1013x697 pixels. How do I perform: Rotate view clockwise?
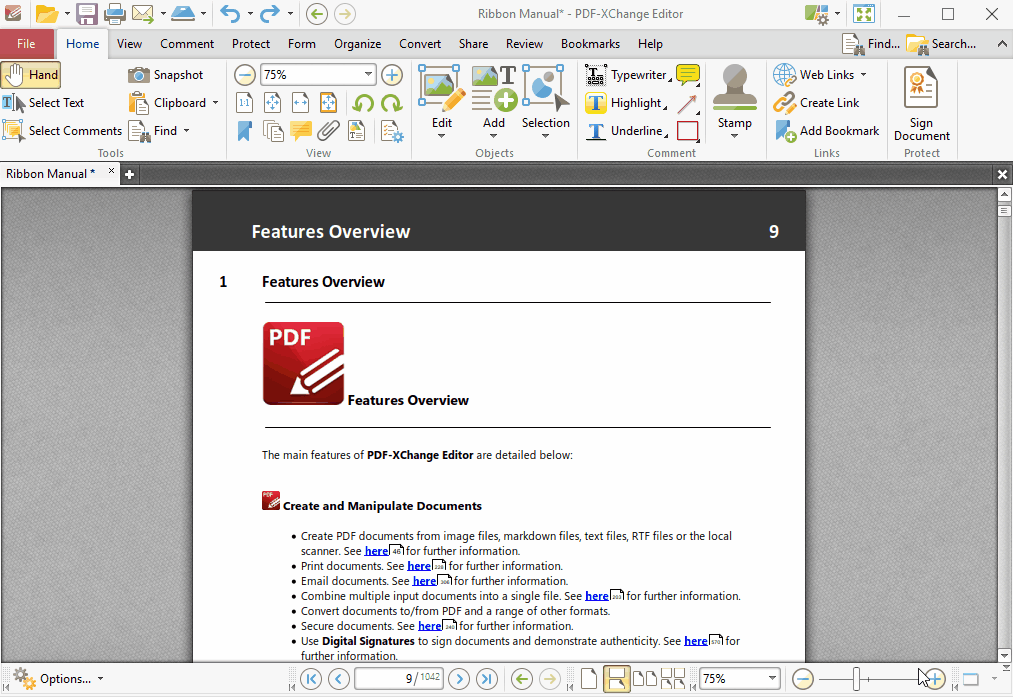tap(392, 103)
